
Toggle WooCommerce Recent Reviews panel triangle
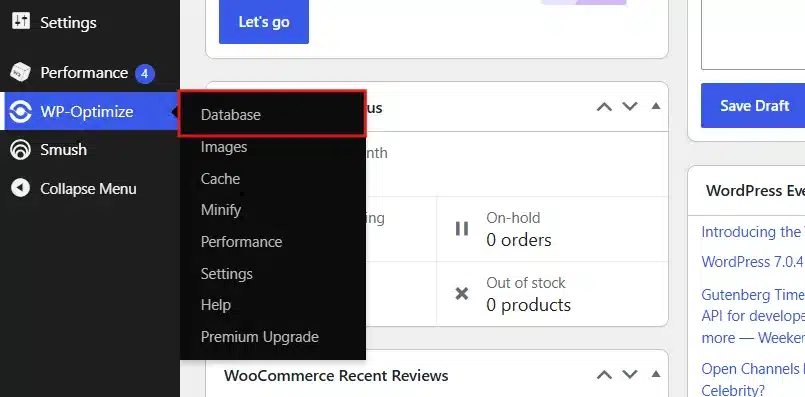click(x=656, y=374)
